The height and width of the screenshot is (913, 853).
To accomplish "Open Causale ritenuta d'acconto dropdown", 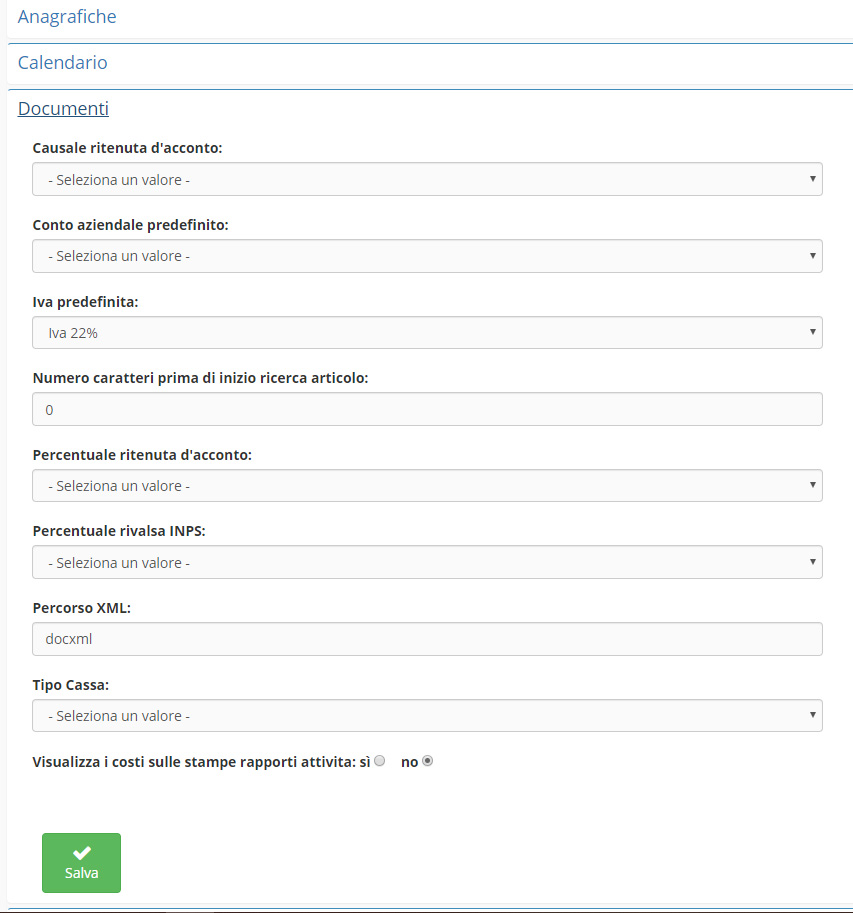I will pos(427,180).
